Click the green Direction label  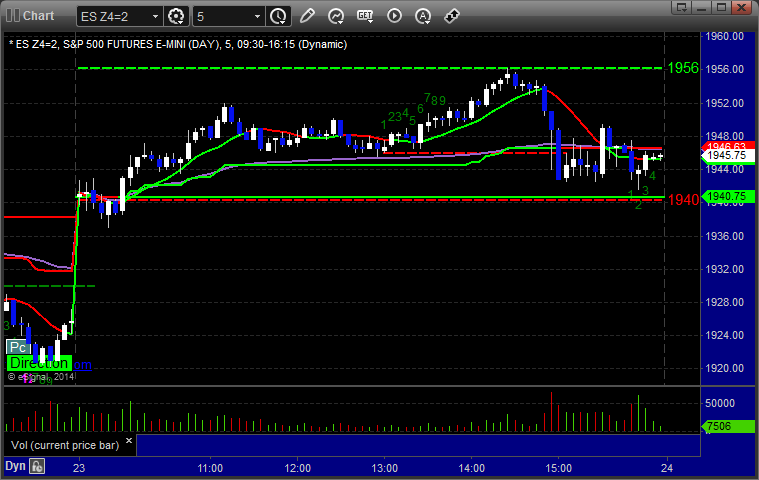click(39, 363)
